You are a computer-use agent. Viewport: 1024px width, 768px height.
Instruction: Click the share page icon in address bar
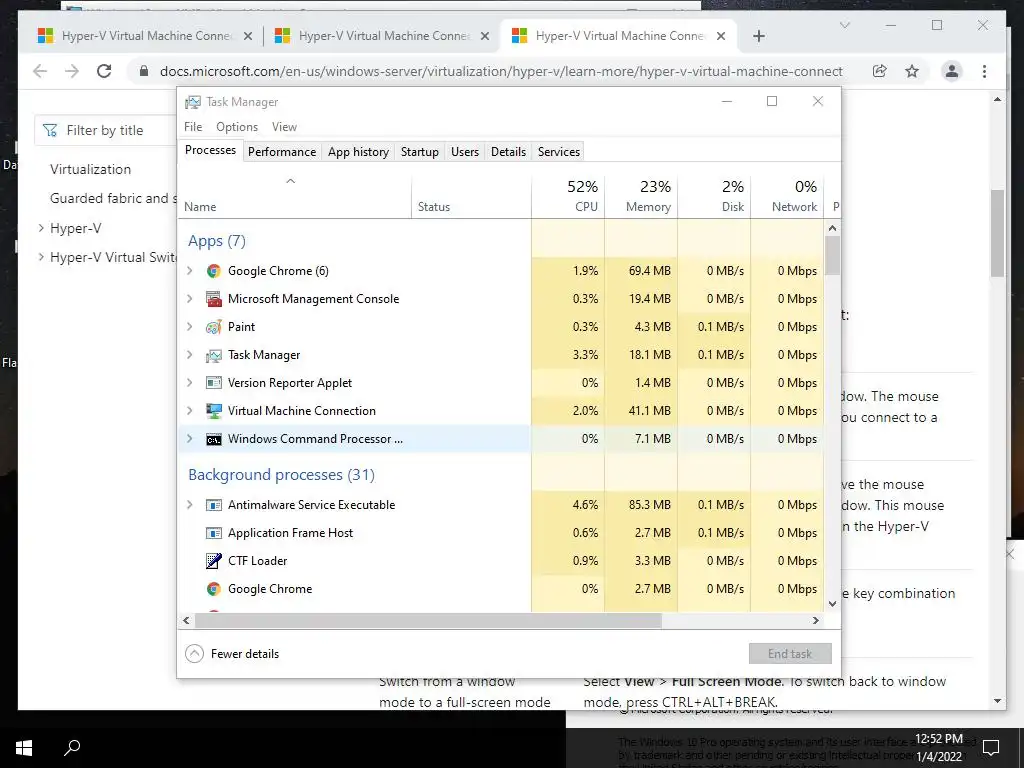880,71
